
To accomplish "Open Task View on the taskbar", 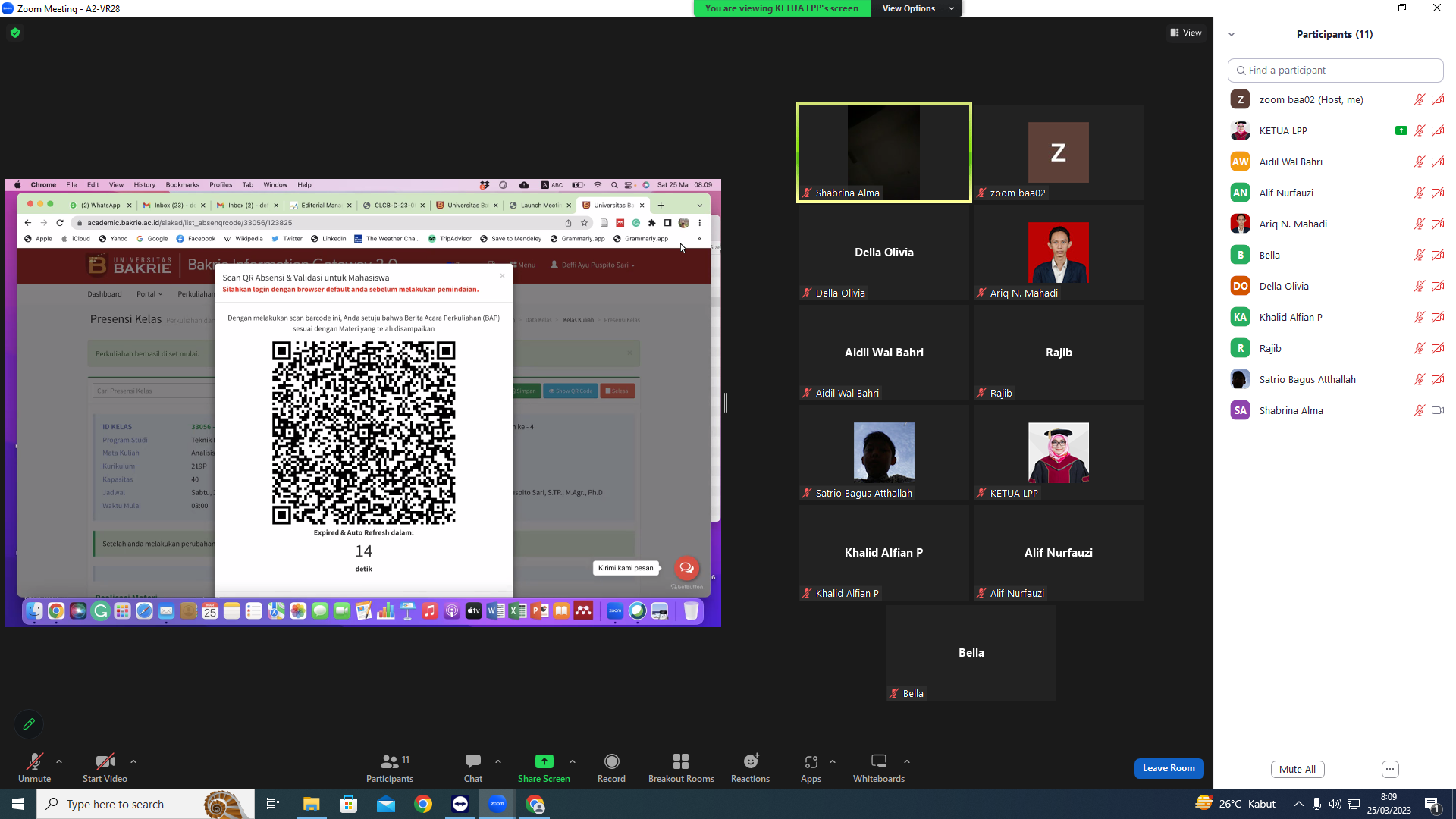I will coord(273,804).
